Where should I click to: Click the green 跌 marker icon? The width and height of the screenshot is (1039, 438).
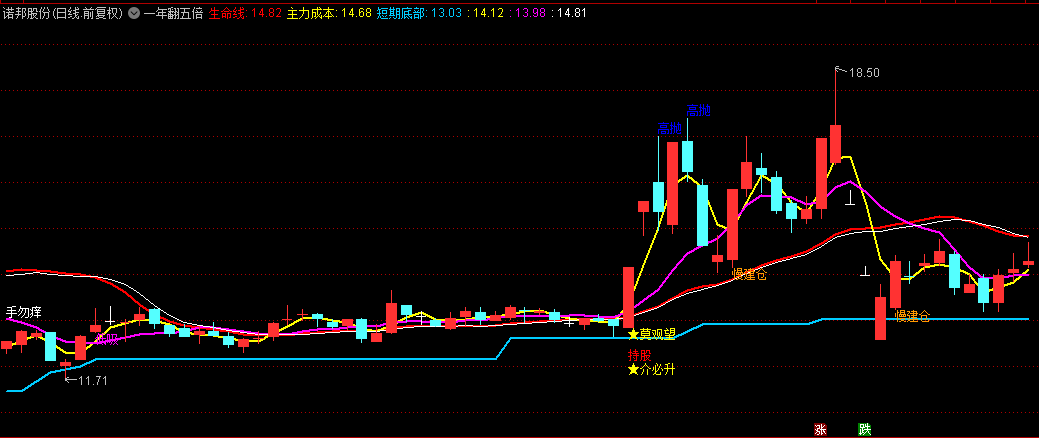point(864,430)
